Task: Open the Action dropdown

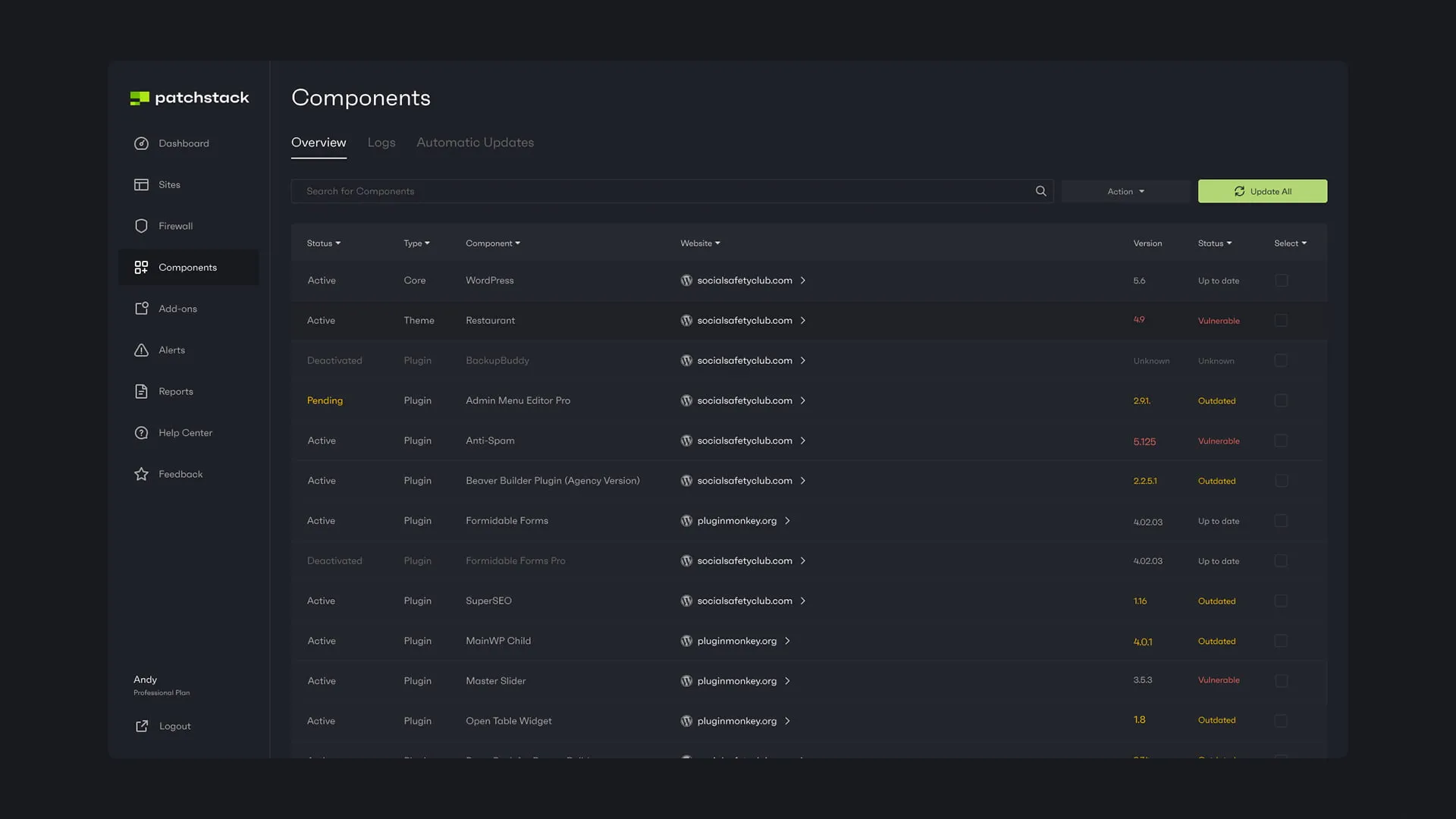Action: click(1125, 191)
